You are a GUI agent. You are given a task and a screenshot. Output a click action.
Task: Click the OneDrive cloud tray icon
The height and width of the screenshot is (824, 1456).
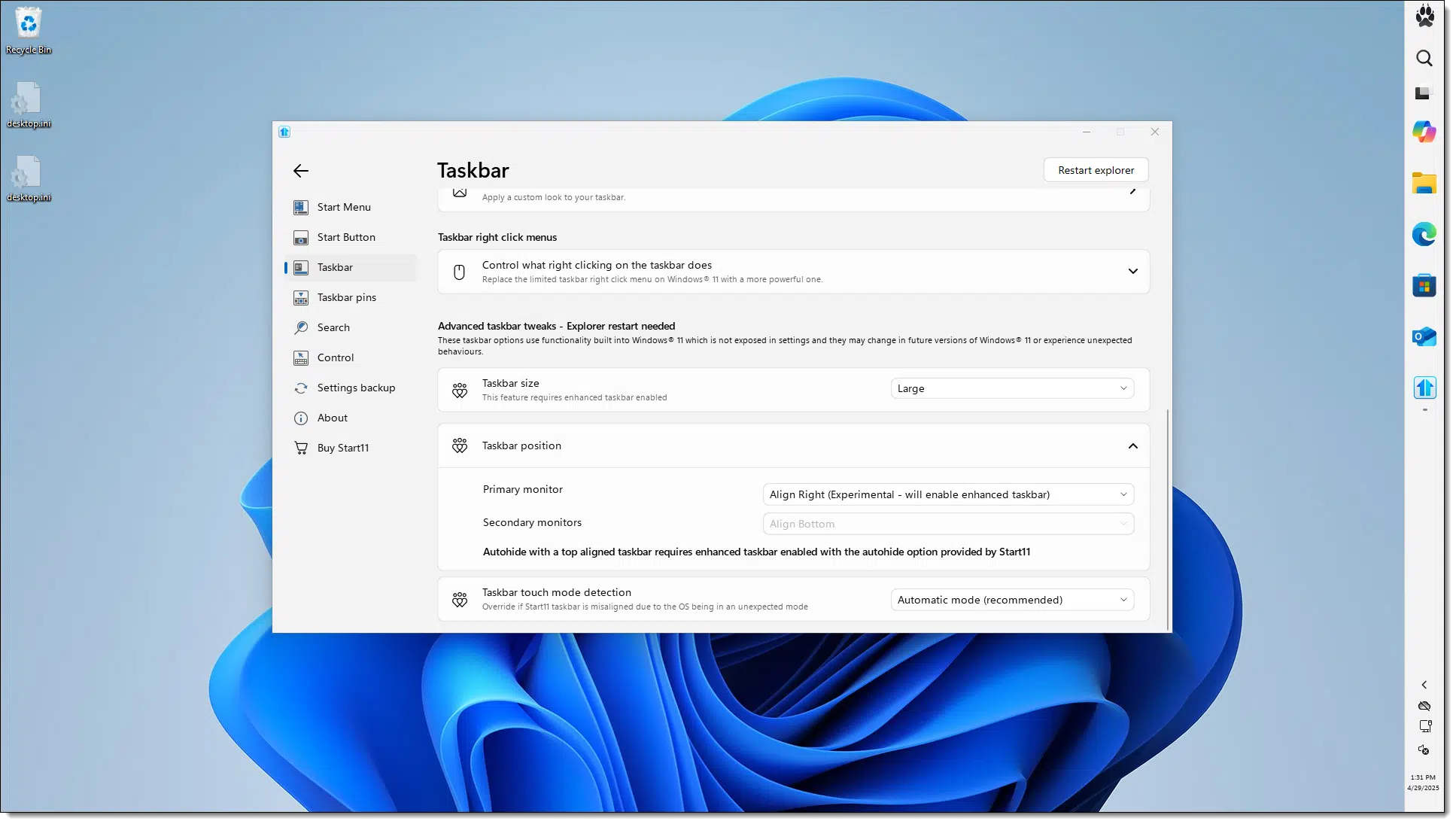pos(1424,706)
